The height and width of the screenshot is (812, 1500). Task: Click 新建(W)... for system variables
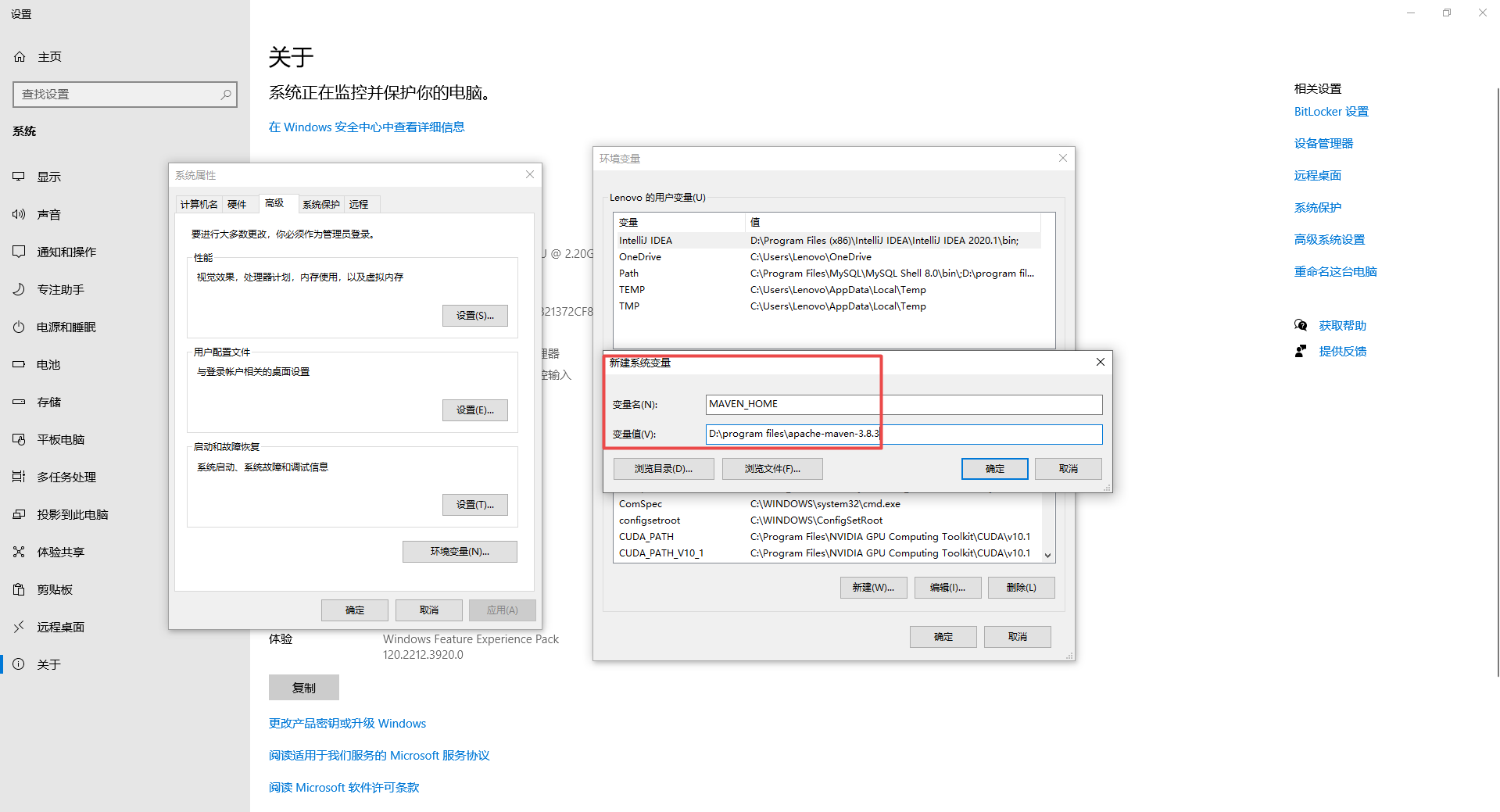tap(874, 588)
